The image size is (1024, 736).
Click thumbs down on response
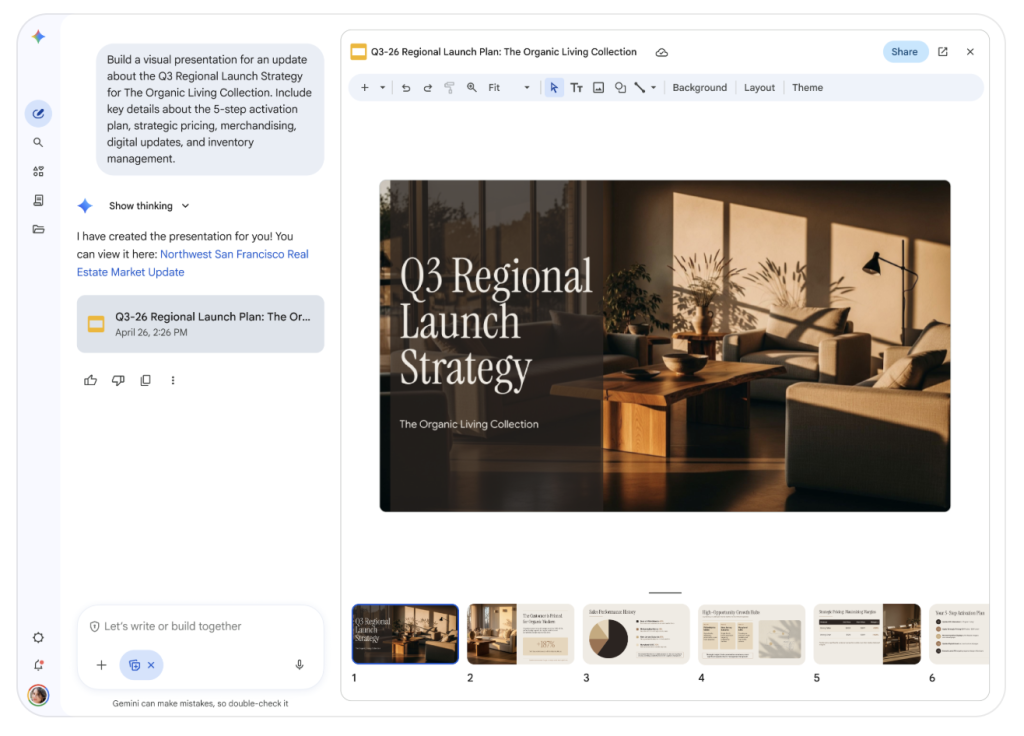pos(118,380)
